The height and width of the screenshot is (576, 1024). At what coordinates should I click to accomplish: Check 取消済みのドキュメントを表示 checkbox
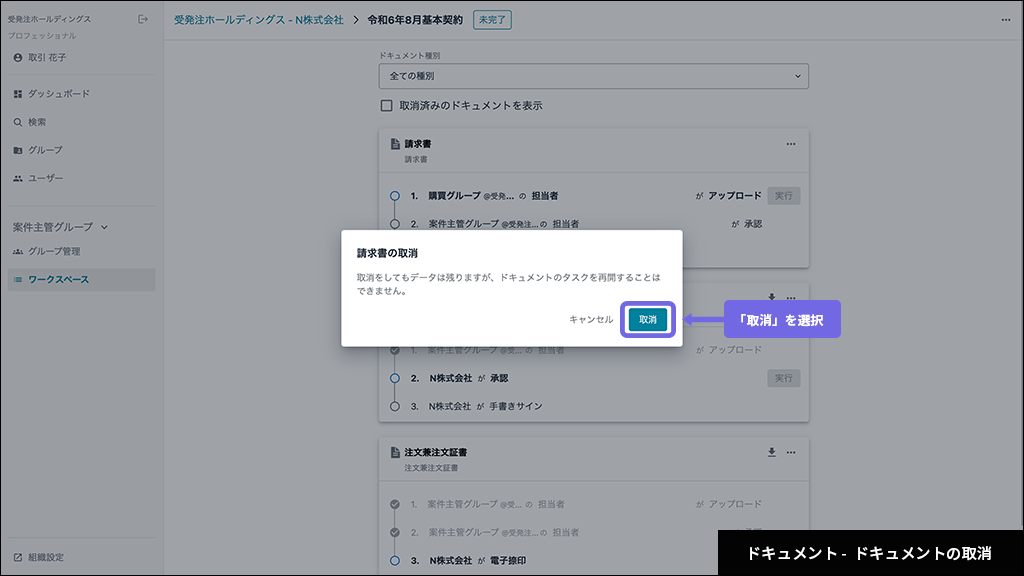pos(387,106)
